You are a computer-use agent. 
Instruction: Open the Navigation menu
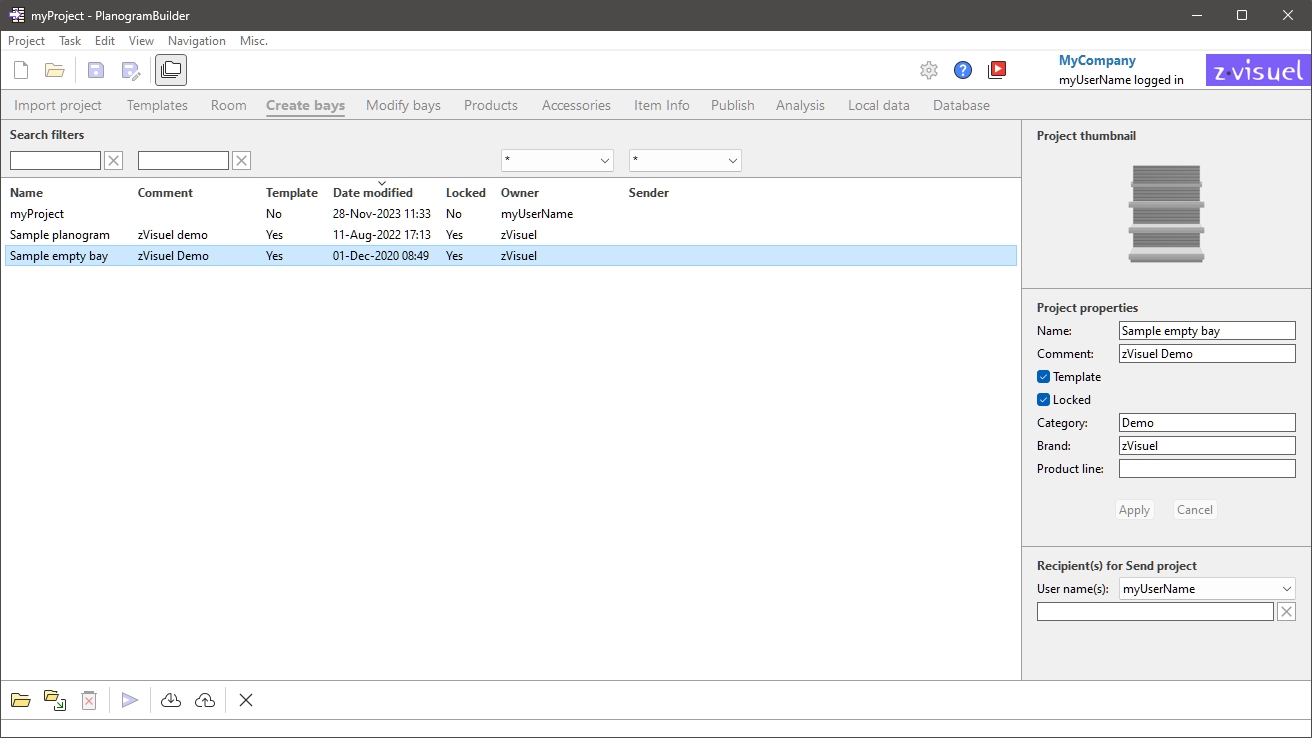pos(197,41)
